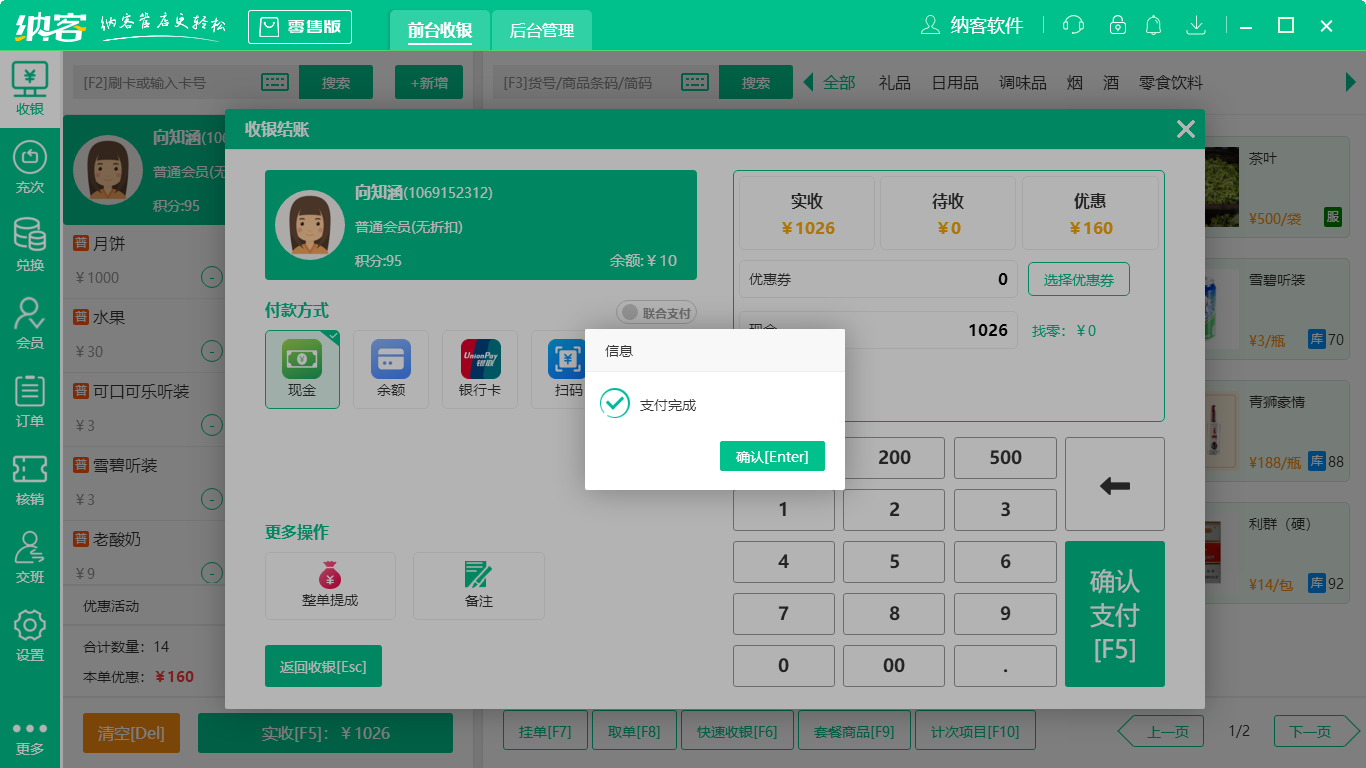
Task: Select the 现金 cash payment method
Action: point(302,369)
